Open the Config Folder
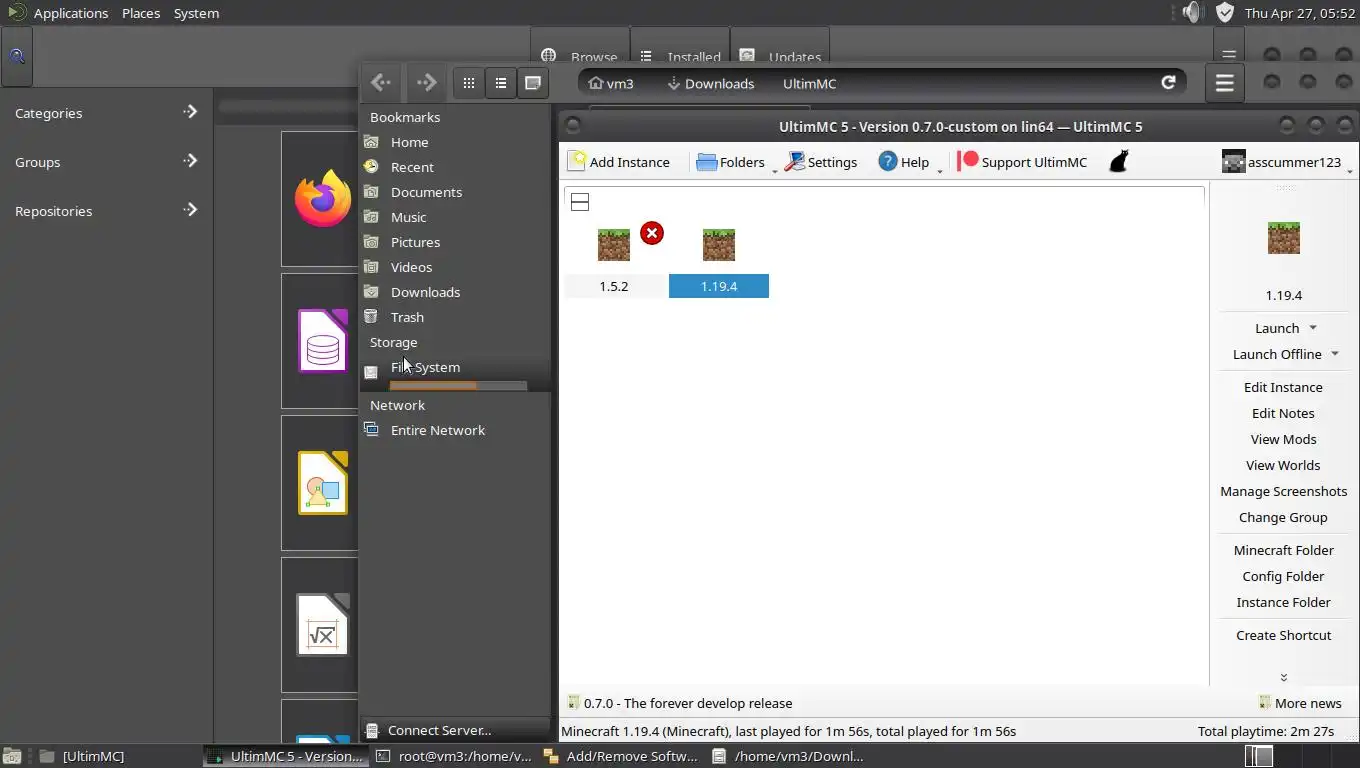 1283,576
